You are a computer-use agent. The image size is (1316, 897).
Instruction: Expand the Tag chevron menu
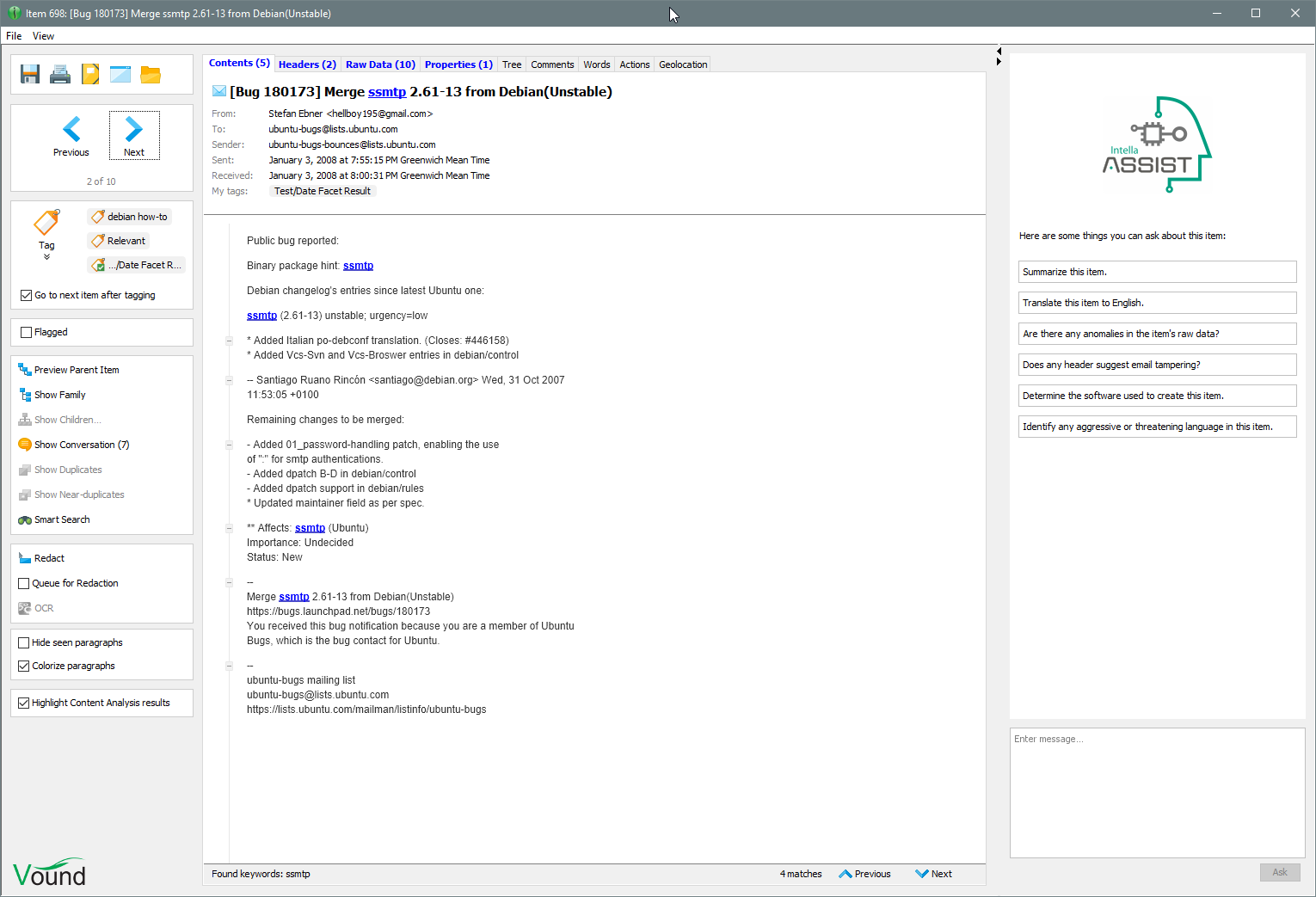[46, 256]
